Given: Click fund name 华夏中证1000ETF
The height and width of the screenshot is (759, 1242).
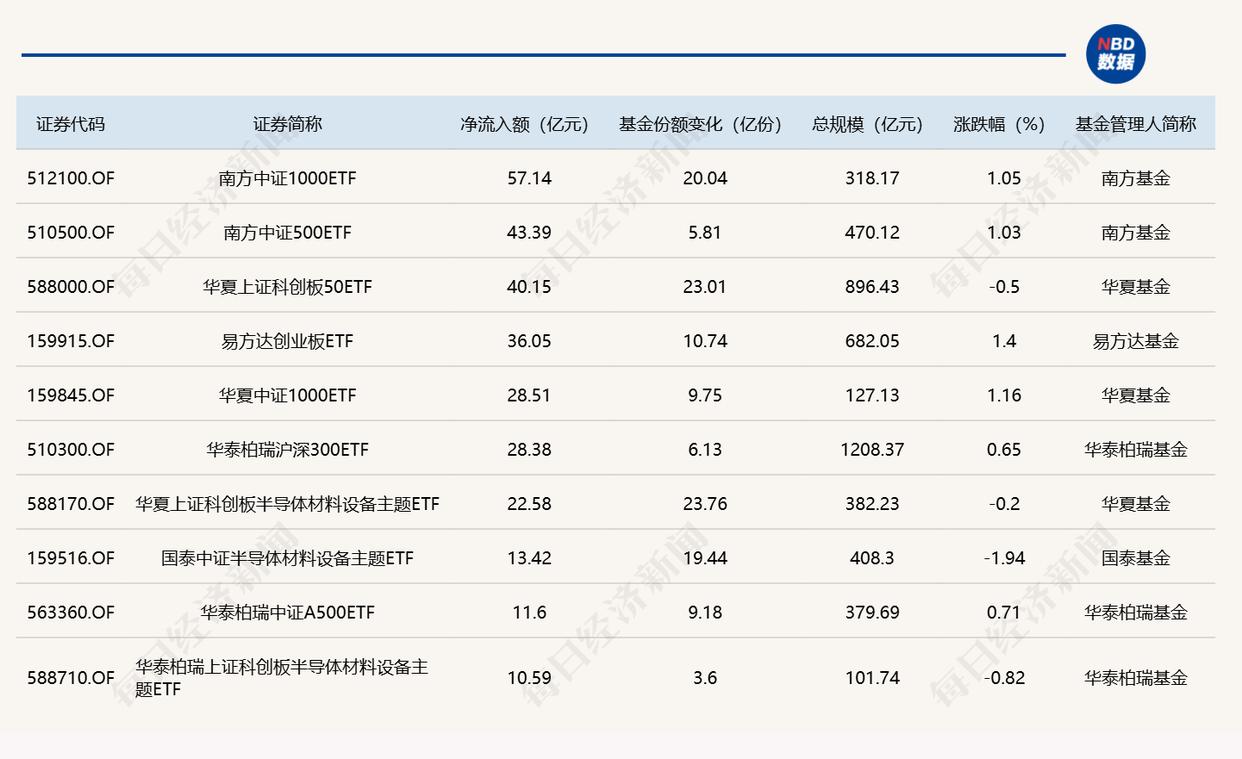Looking at the screenshot, I should 287,395.
